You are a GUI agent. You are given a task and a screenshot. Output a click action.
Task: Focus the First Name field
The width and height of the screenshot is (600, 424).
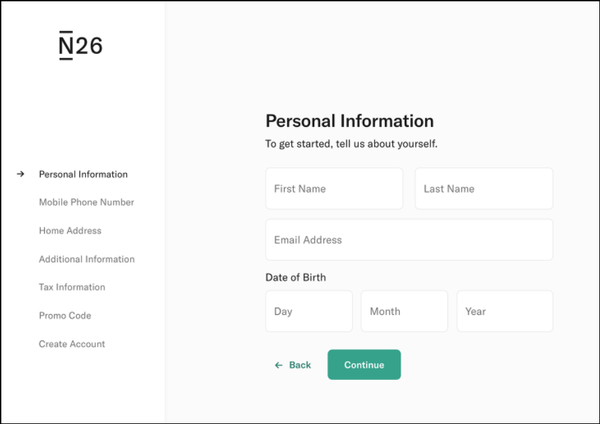(x=334, y=189)
